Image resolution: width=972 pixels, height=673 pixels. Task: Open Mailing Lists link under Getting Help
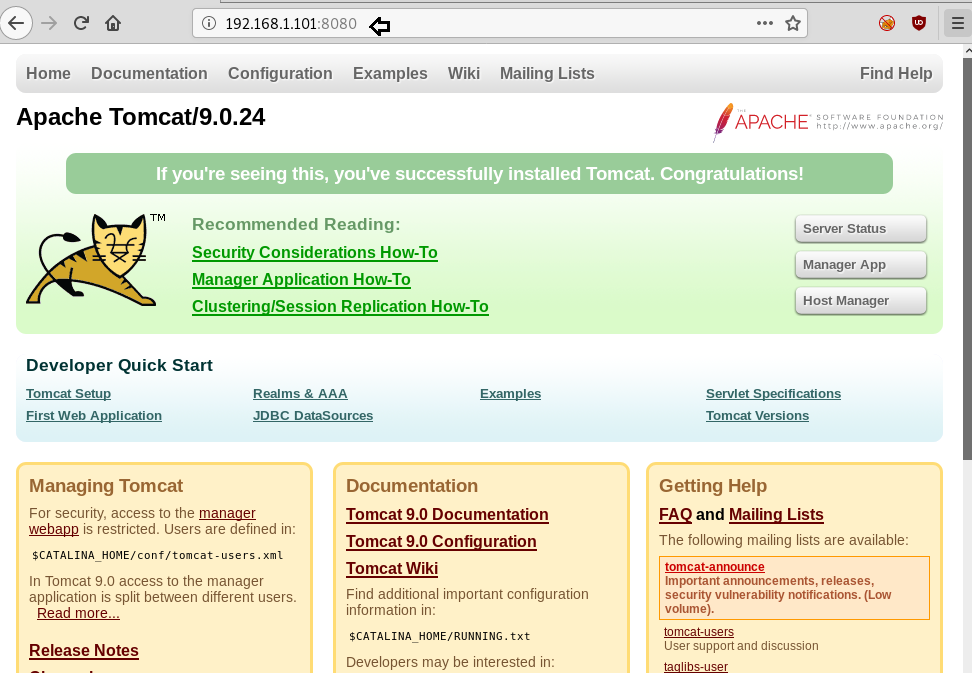[x=776, y=515]
